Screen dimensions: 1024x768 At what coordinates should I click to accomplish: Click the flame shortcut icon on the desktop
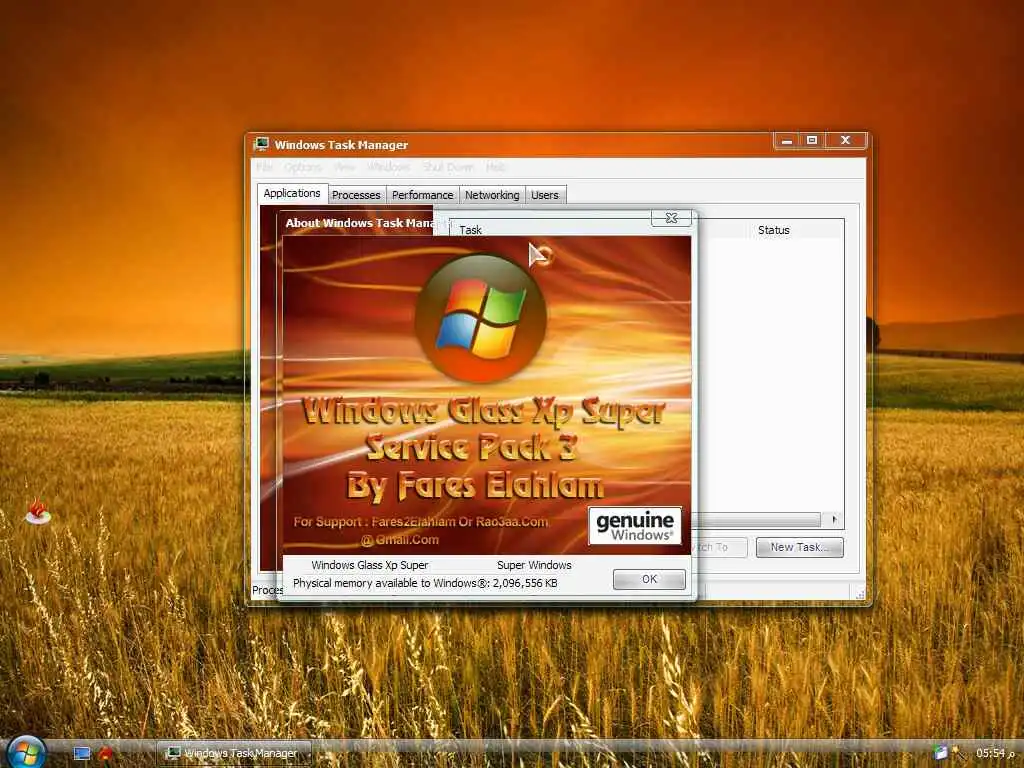(38, 511)
